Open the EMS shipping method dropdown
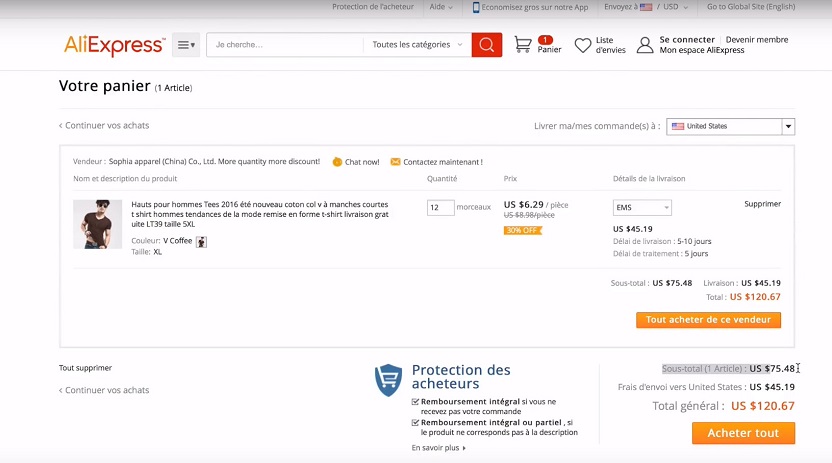 (642, 208)
